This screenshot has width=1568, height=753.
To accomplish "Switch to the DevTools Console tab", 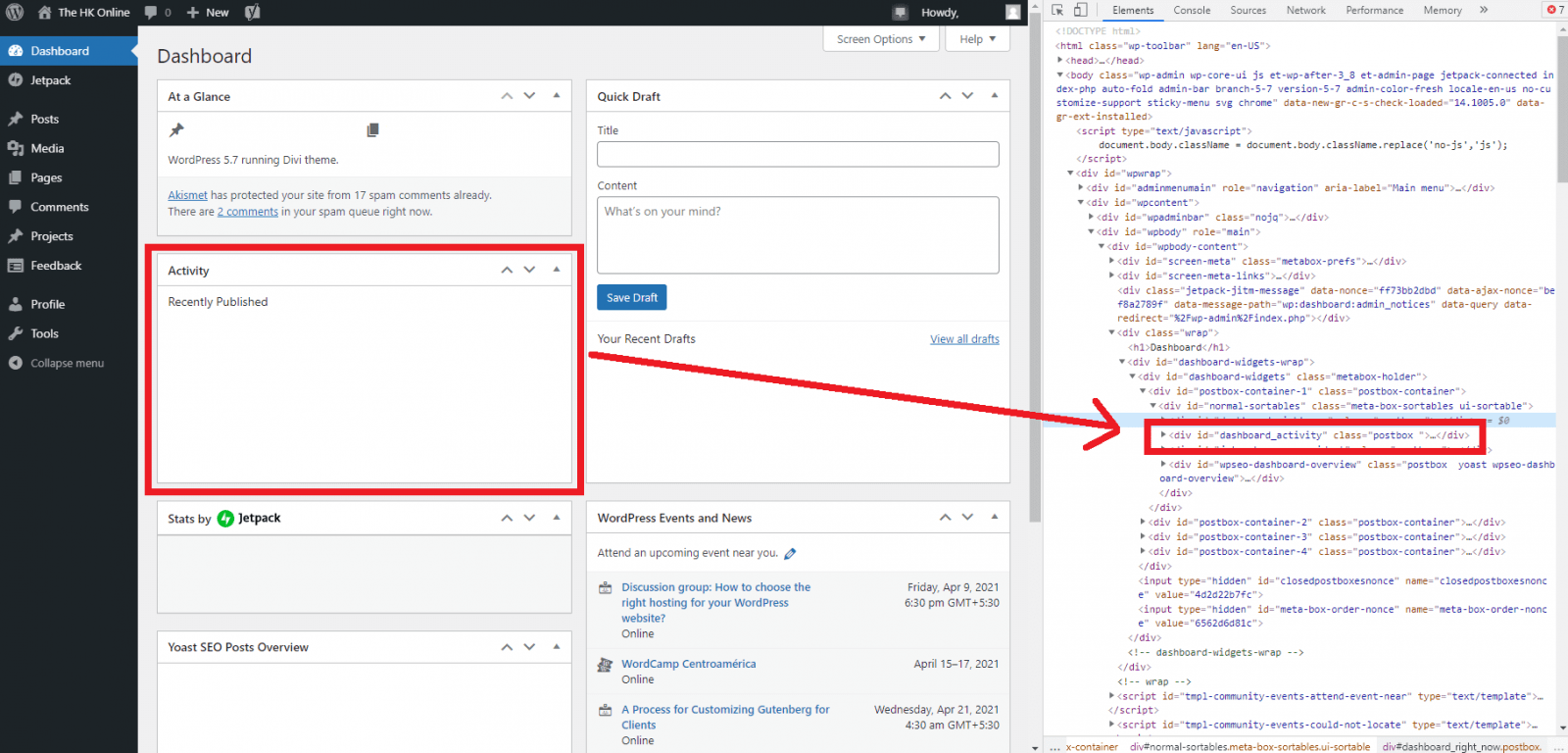I will tap(1192, 10).
